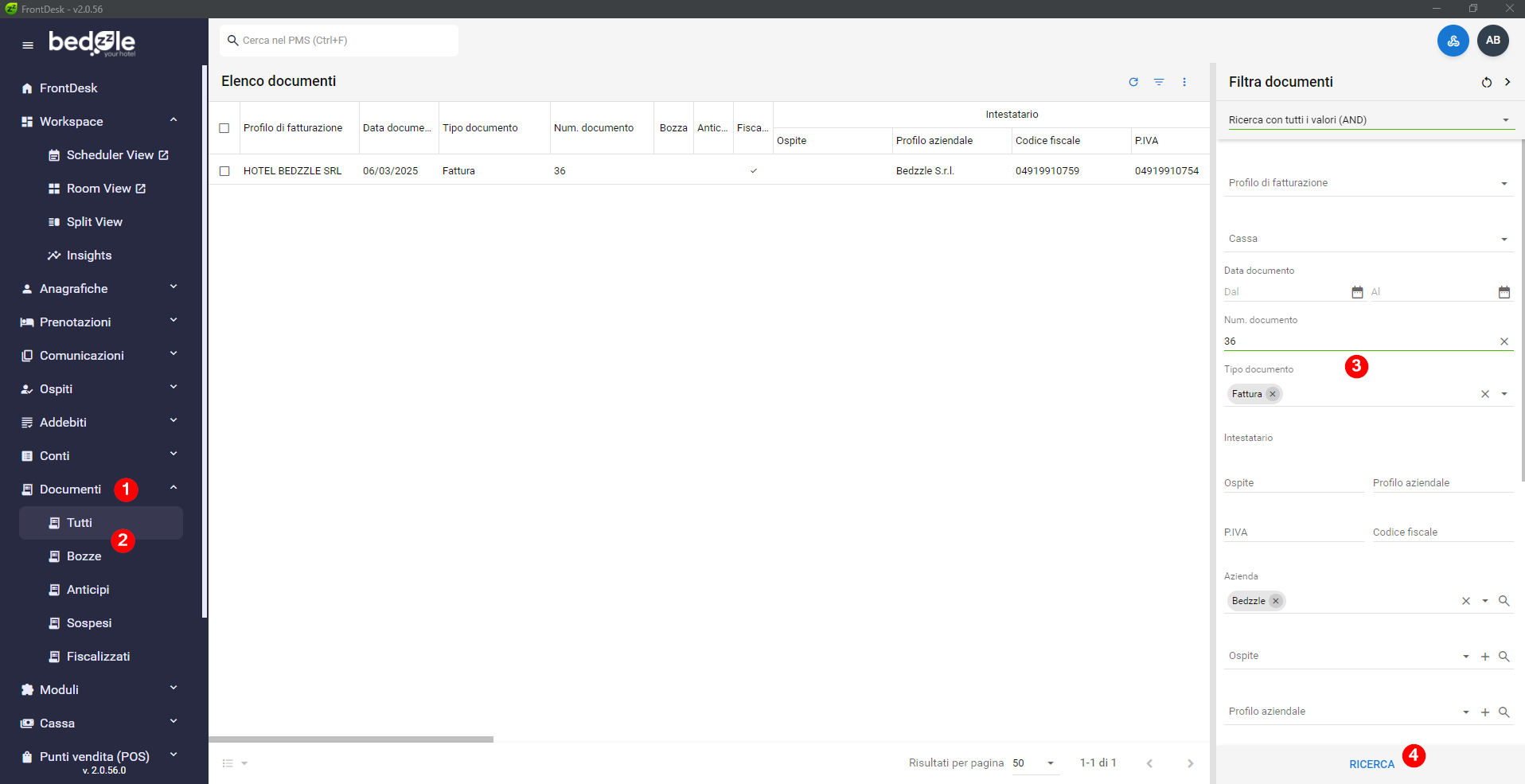Open Profilo di fatturazione dropdown
The width and height of the screenshot is (1525, 784).
[x=1504, y=183]
